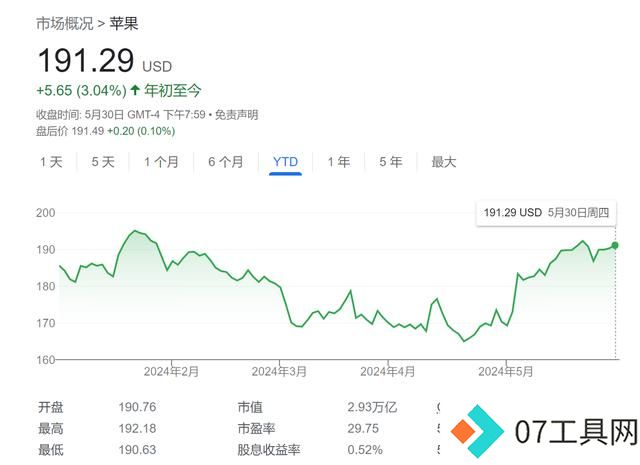Click the 160 y-axis label
This screenshot has height=465, width=640.
click(x=45, y=360)
